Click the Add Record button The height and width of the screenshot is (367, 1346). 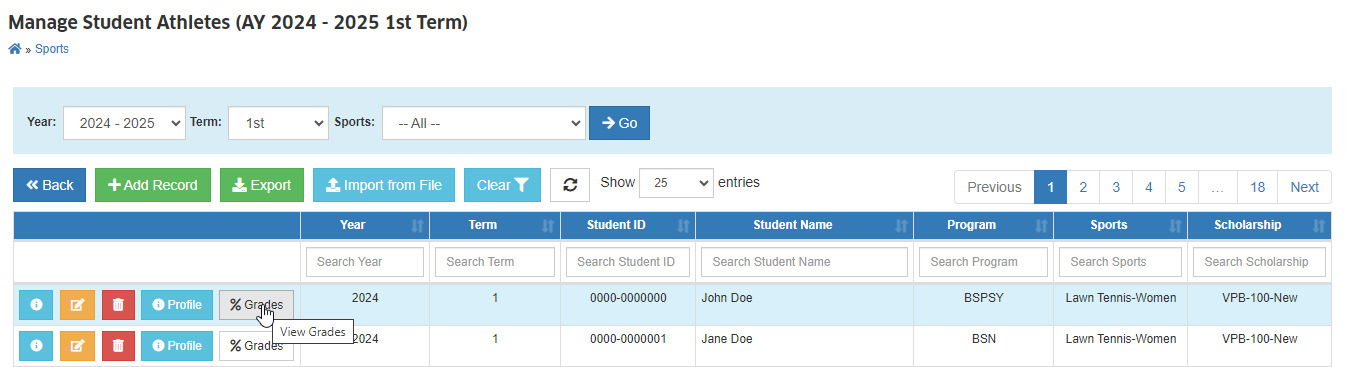point(153,185)
